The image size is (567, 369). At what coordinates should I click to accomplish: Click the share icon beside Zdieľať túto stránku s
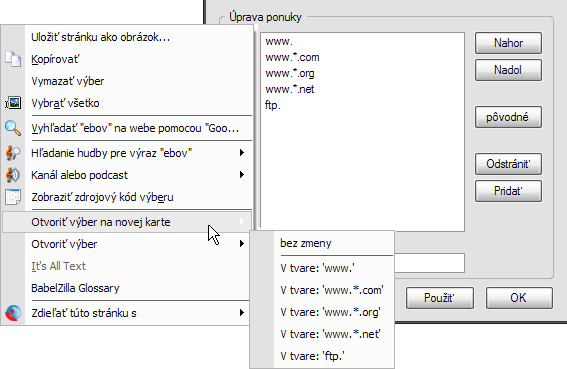click(13, 313)
